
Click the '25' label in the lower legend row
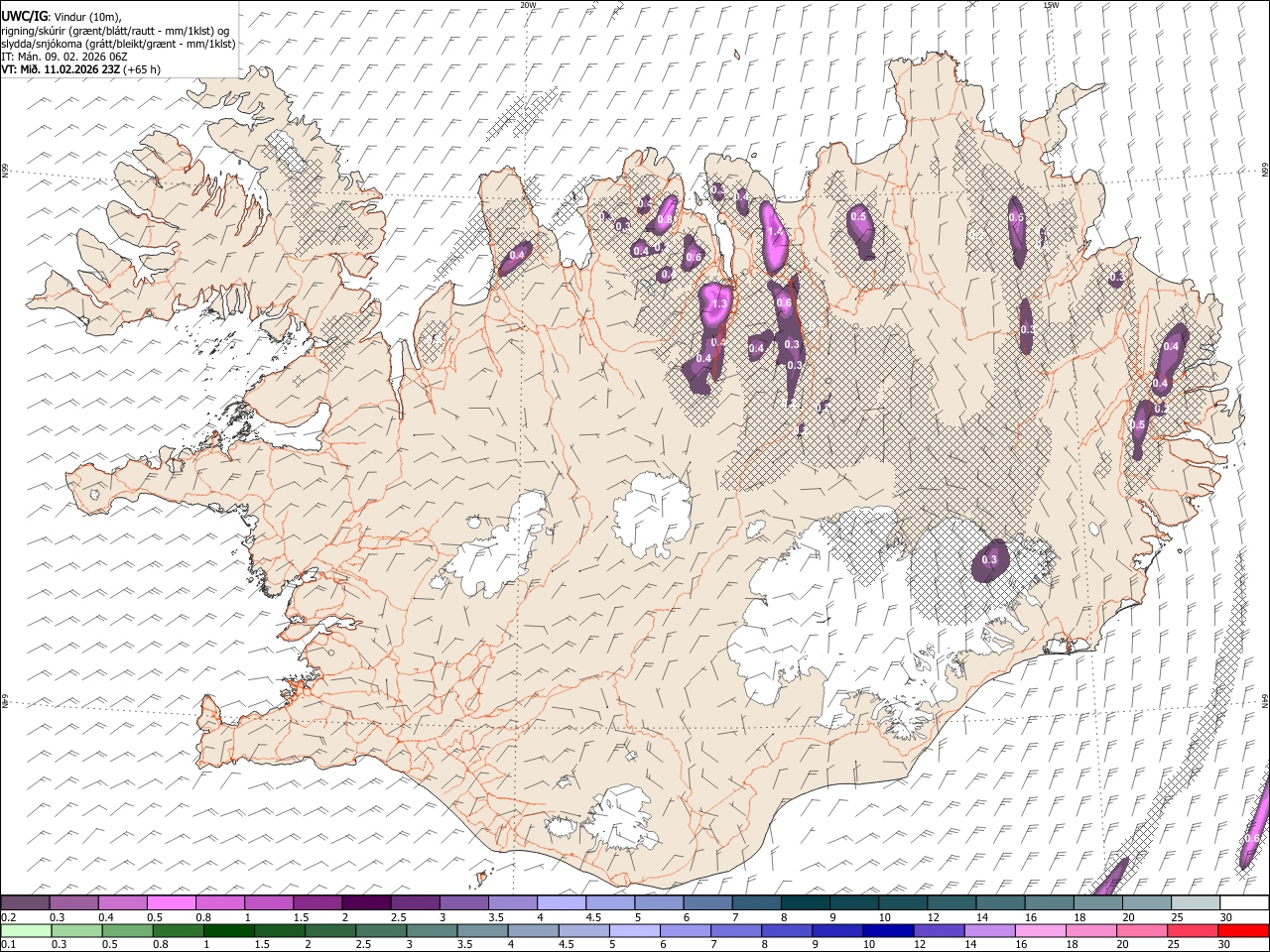[x=1173, y=945]
